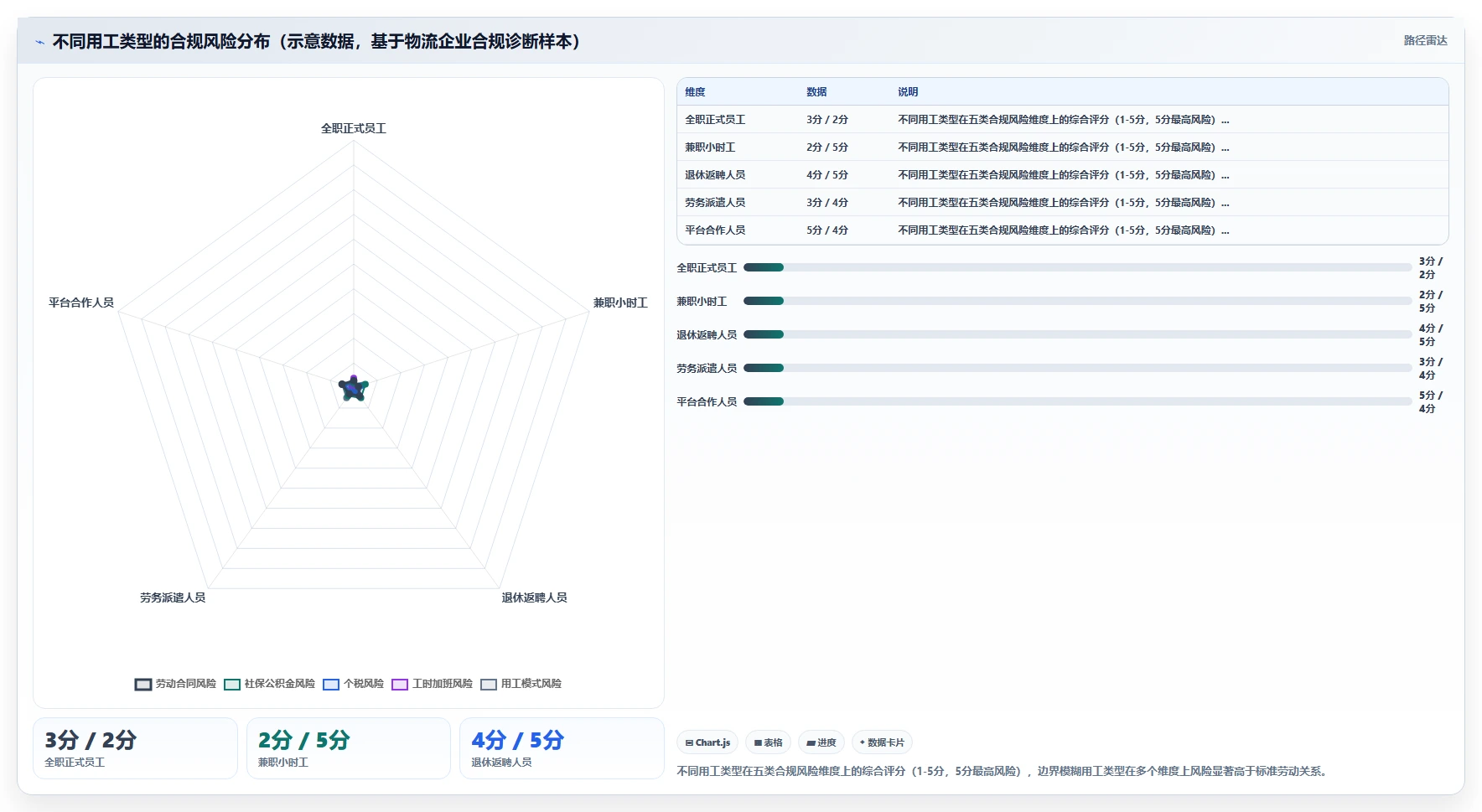Click the star-shaped radar data polygon
Viewport: 1482px width, 812px height.
(x=354, y=389)
